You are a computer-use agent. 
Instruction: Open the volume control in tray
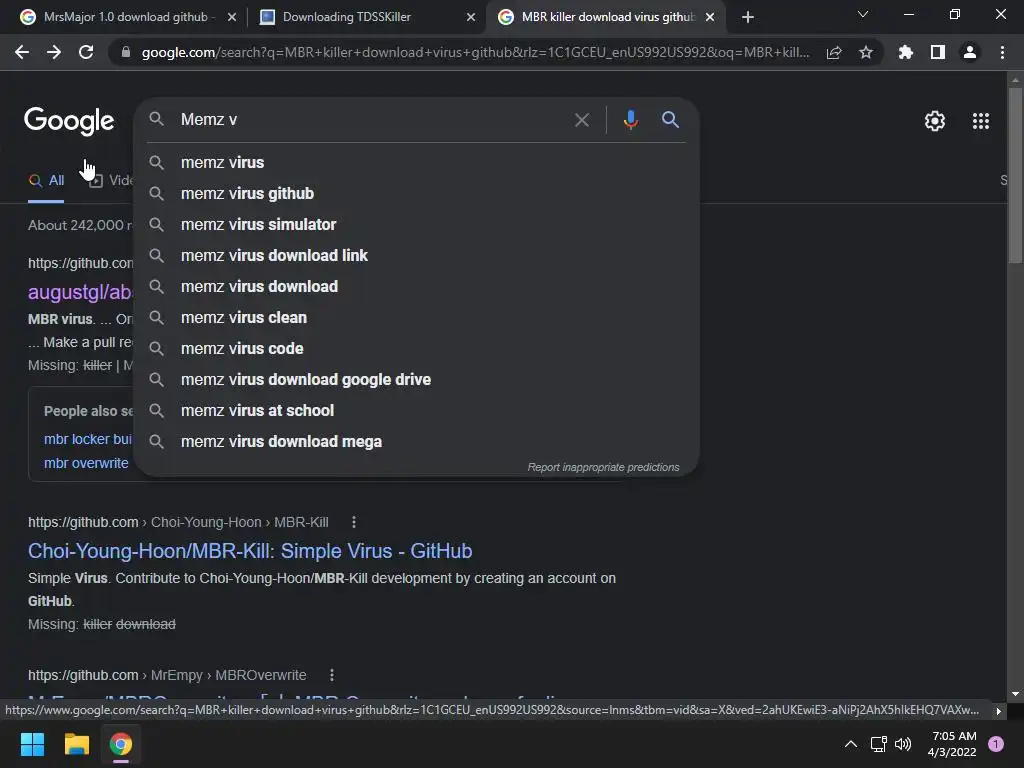(x=903, y=744)
